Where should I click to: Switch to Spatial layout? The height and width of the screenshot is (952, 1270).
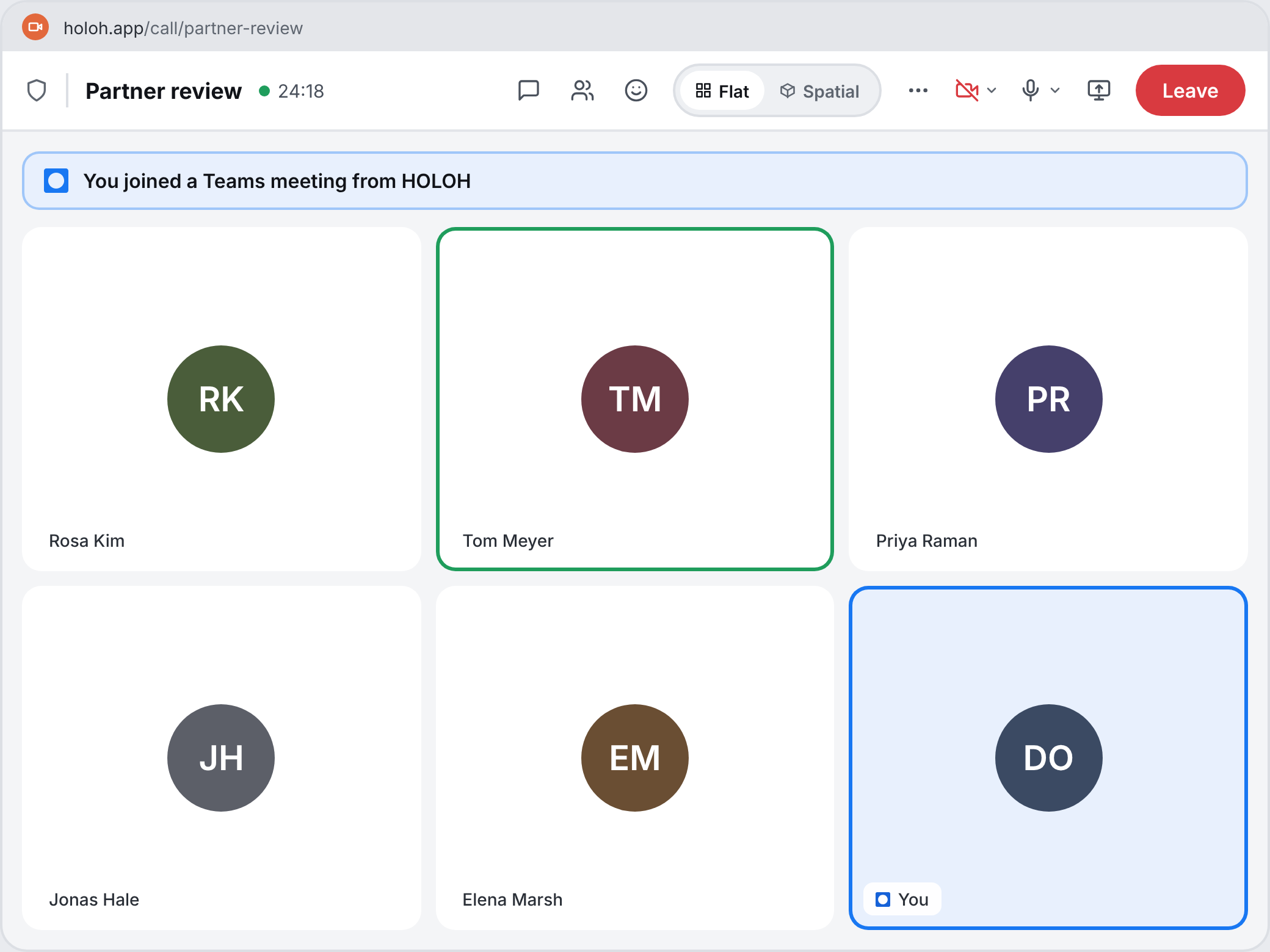point(819,91)
